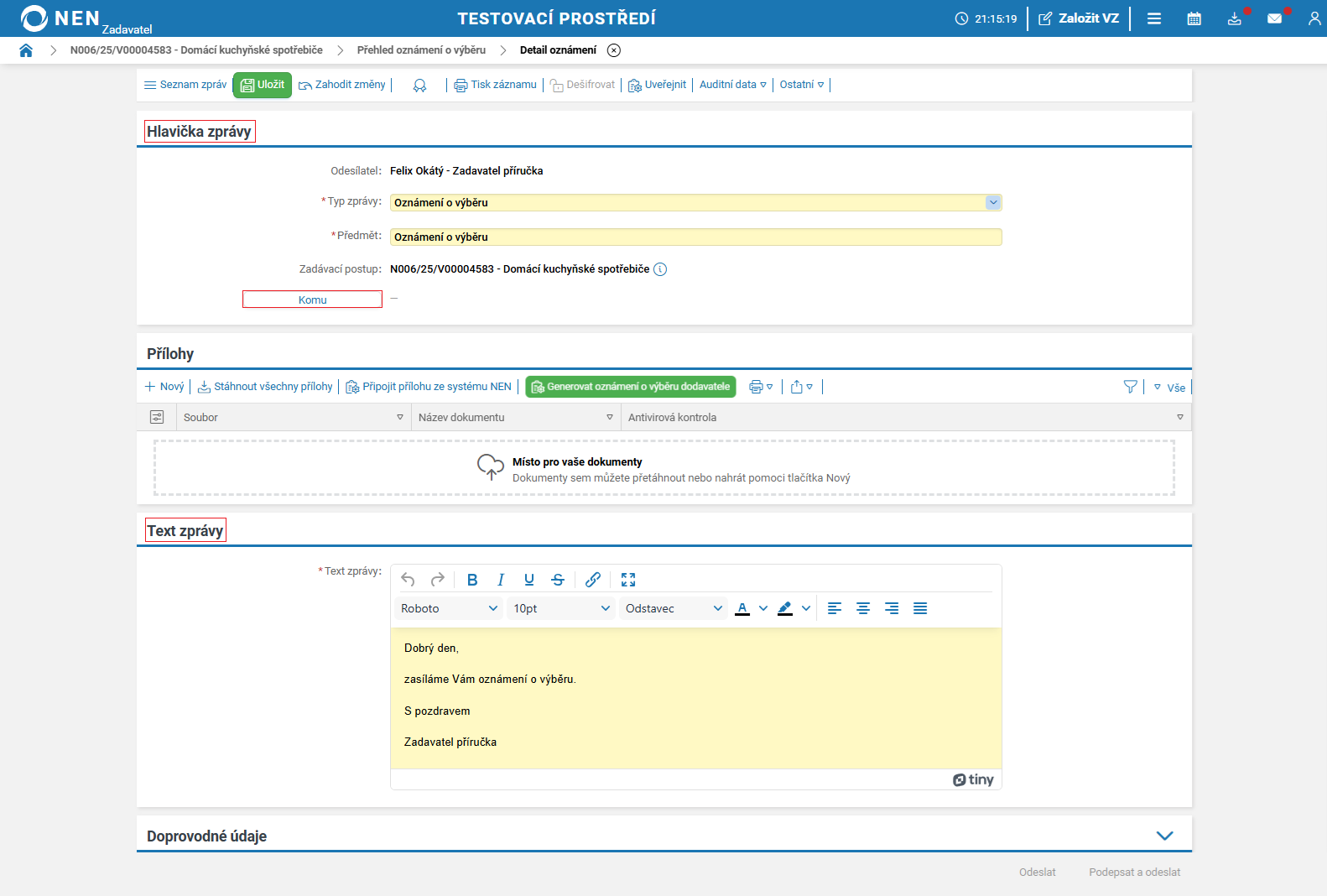This screenshot has width=1327, height=896.
Task: Click the home icon in breadcrumb
Action: [26, 50]
